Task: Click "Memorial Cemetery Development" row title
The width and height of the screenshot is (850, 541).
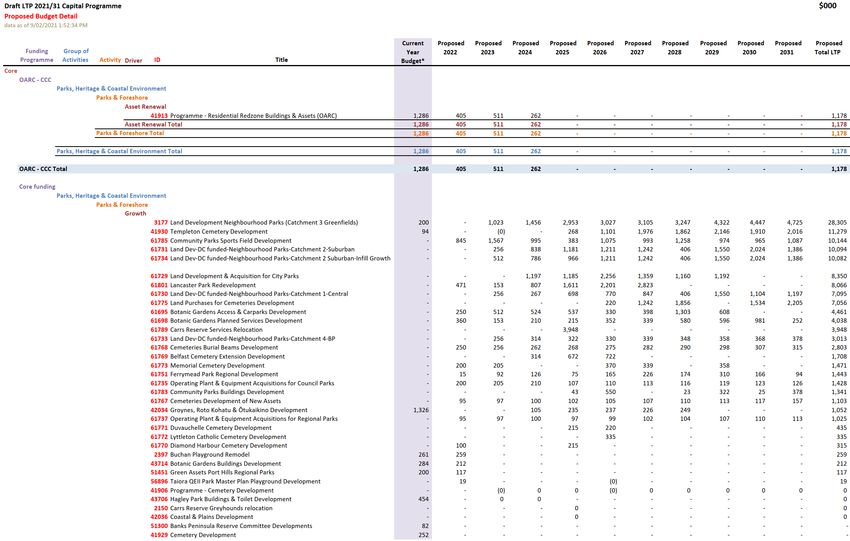Action: click(x=217, y=365)
